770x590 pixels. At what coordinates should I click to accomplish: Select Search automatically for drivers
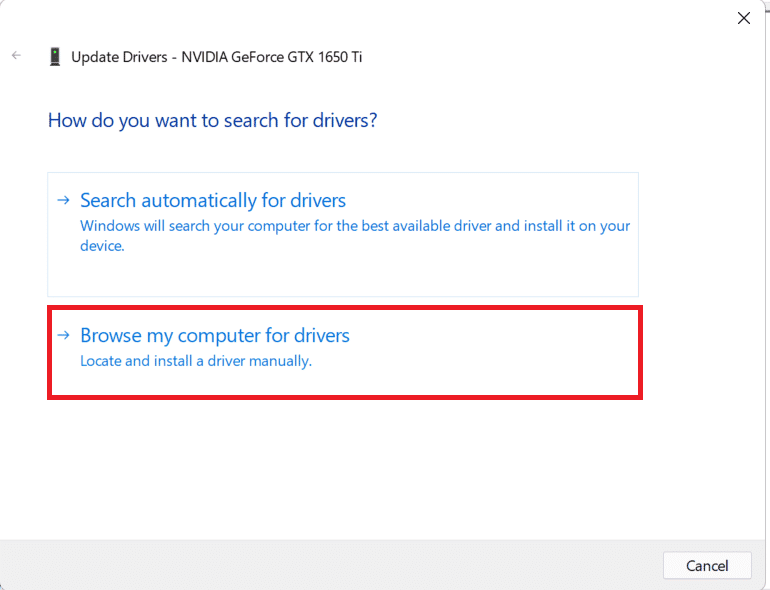pos(343,234)
